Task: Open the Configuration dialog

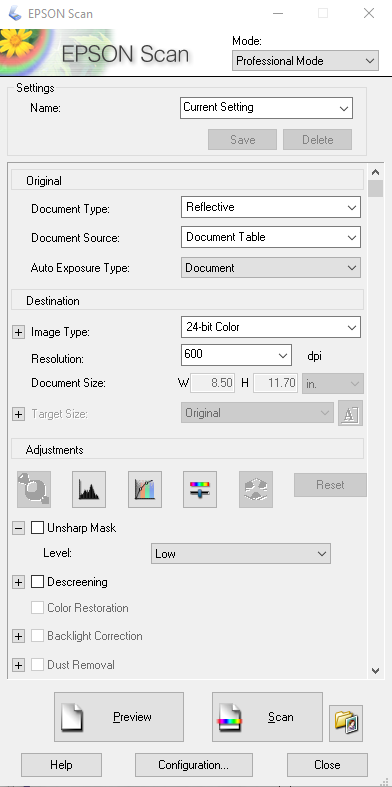Action: coord(194,764)
